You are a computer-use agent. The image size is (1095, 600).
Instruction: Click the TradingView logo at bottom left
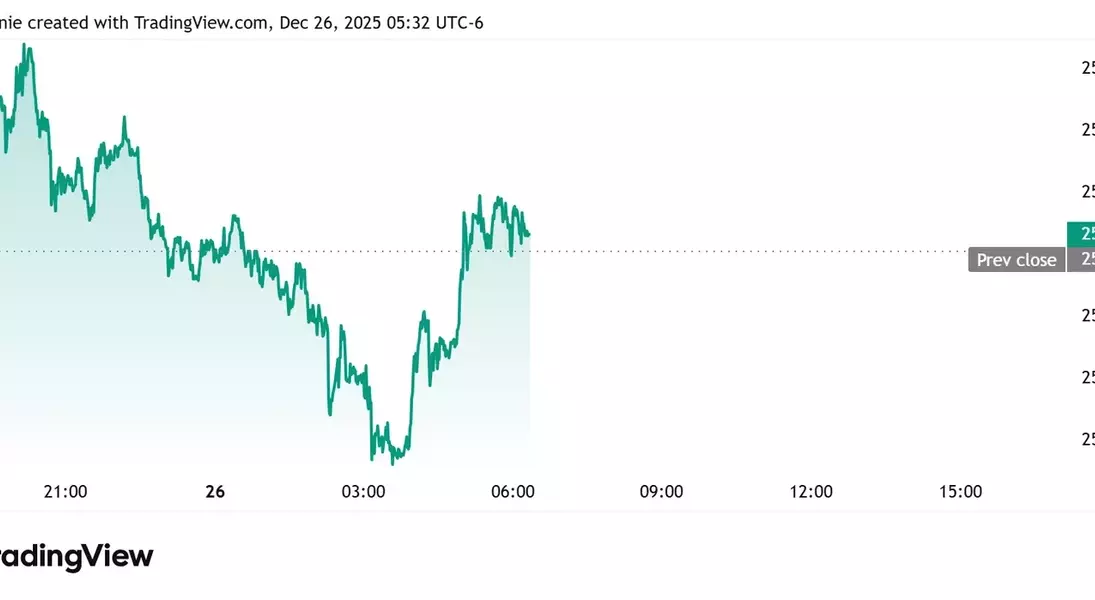pyautogui.click(x=76, y=557)
